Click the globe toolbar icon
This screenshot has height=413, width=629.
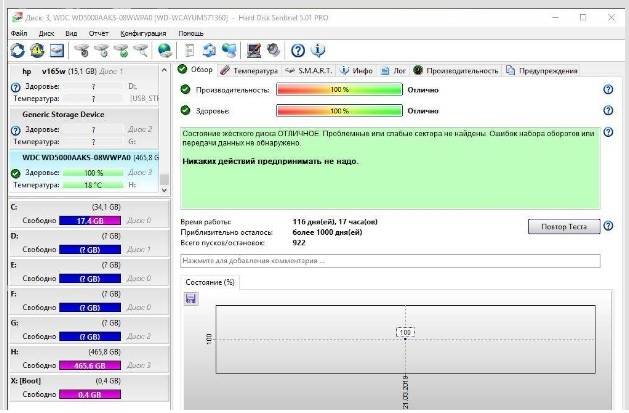click(165, 50)
